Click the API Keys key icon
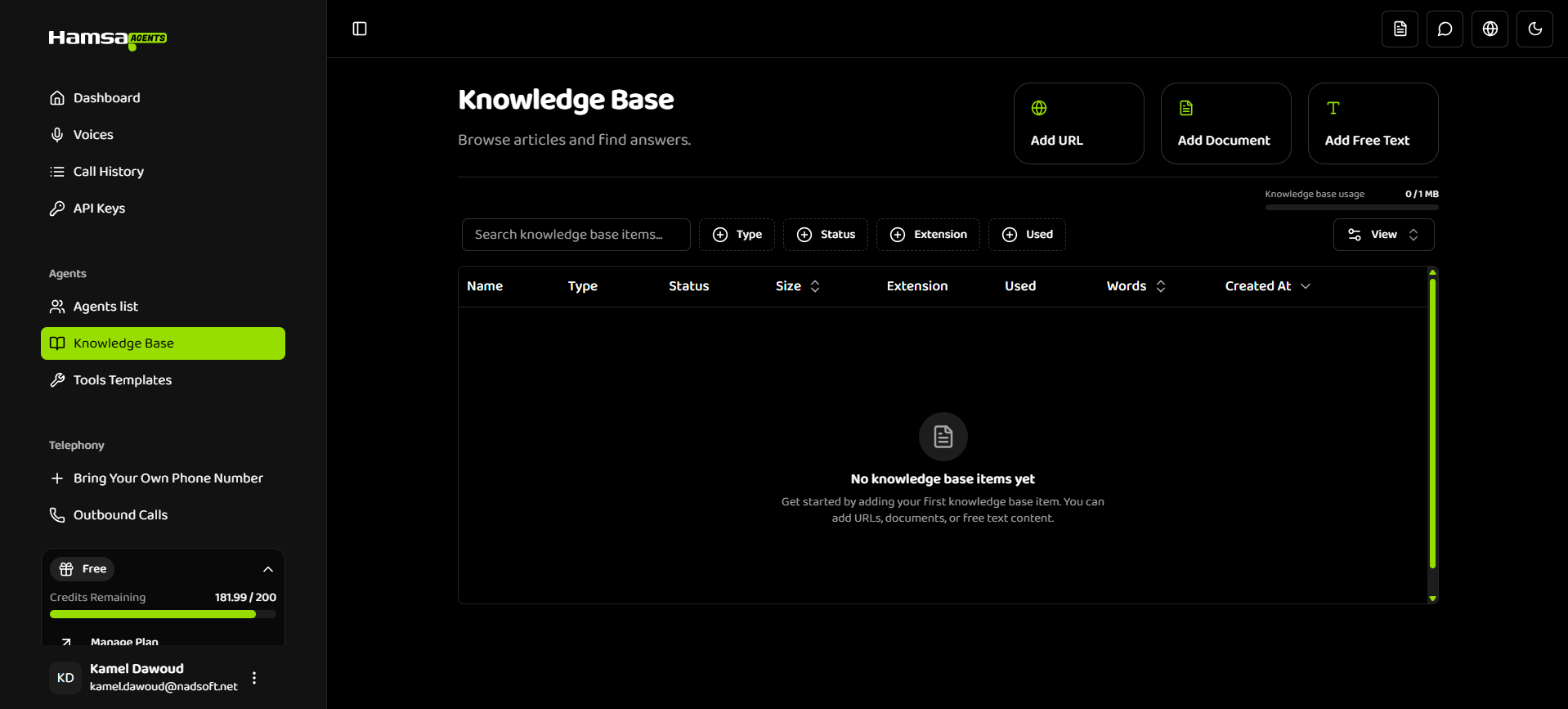The image size is (1568, 709). coord(57,209)
